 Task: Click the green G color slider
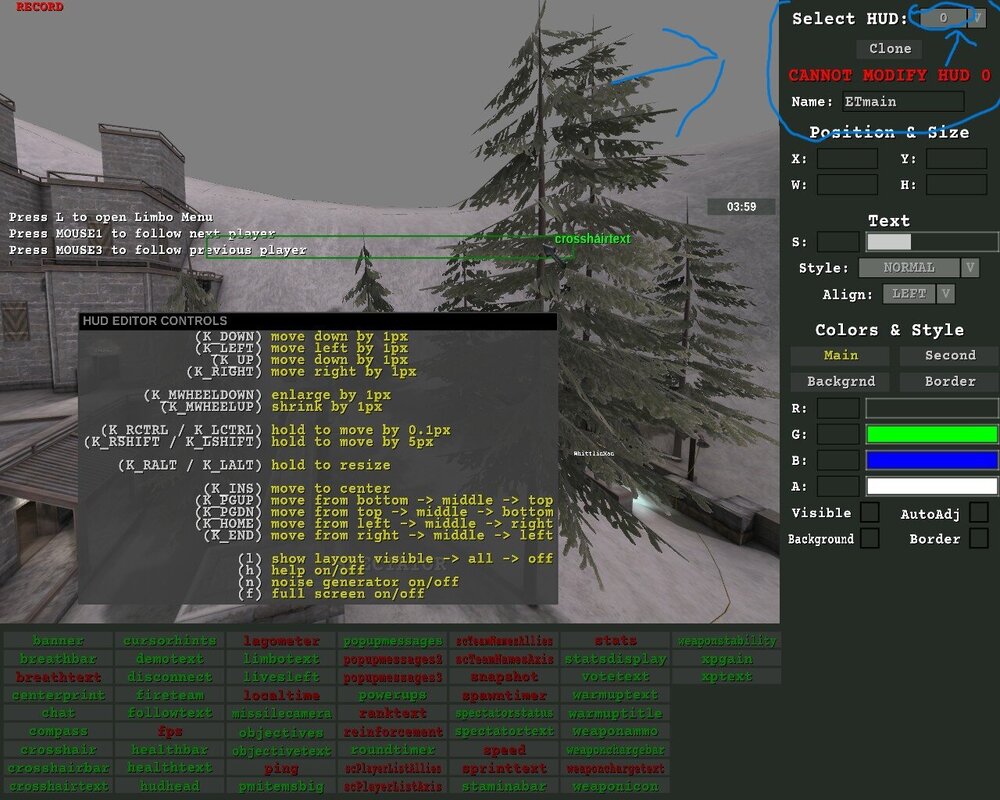pyautogui.click(x=932, y=434)
